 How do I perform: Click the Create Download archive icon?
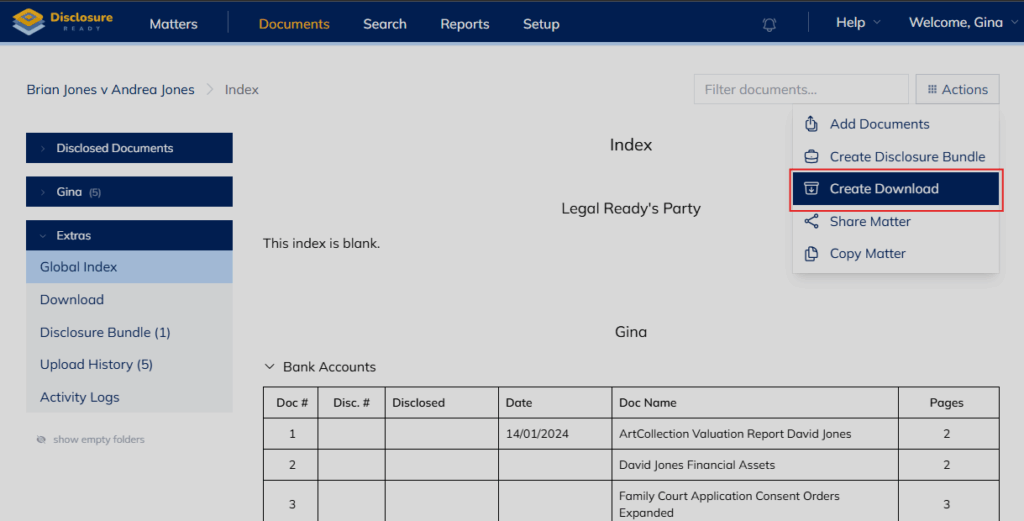pyautogui.click(x=812, y=189)
